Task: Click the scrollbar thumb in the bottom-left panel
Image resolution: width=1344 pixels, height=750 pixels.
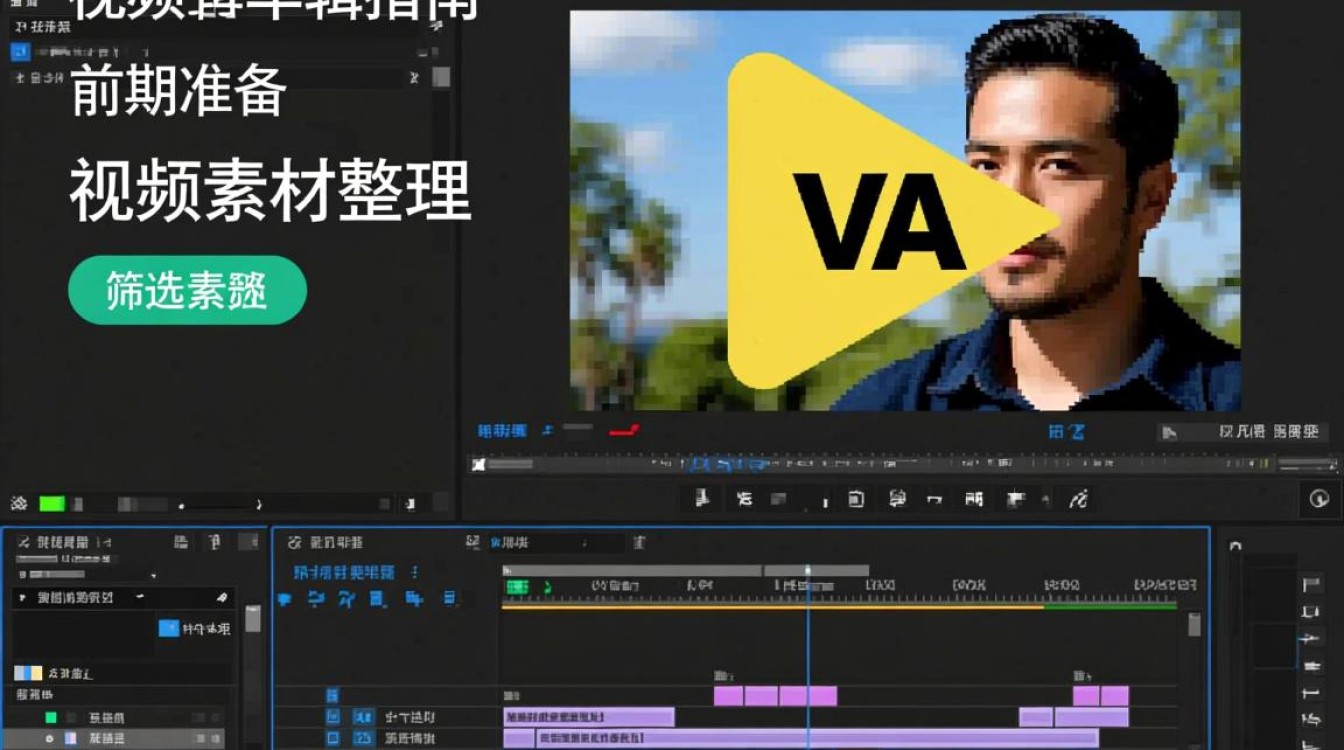Action: (x=253, y=618)
